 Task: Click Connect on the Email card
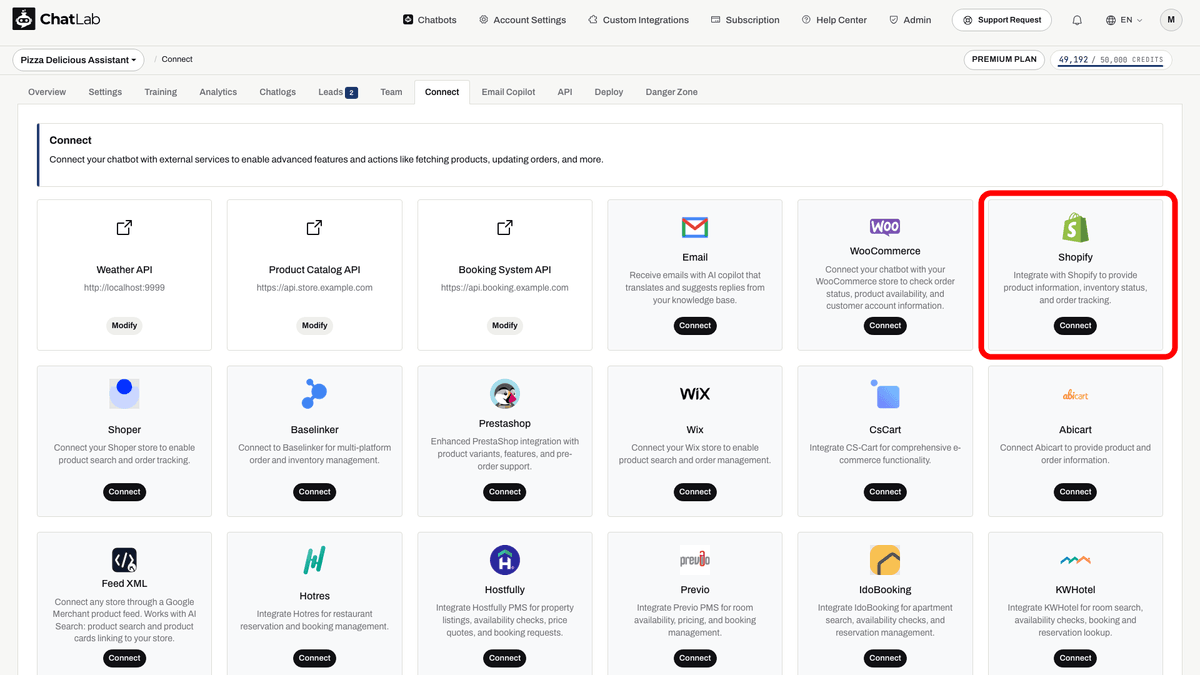[695, 325]
